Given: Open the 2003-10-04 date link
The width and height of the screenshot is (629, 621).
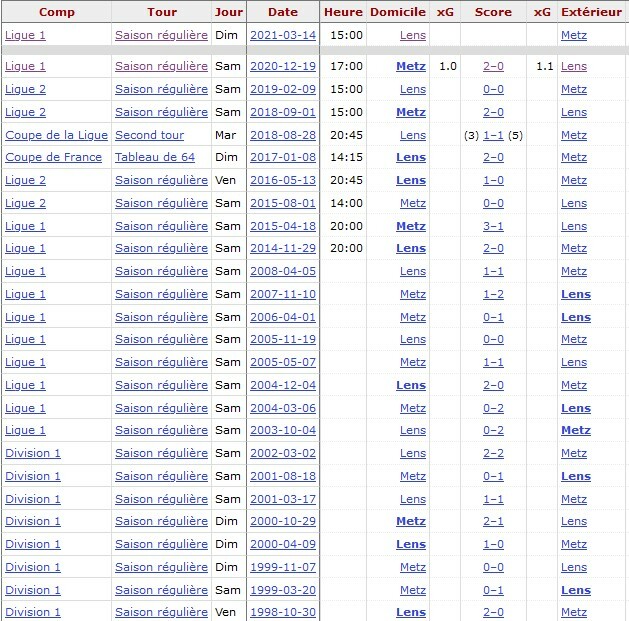Looking at the screenshot, I should click(x=283, y=430).
